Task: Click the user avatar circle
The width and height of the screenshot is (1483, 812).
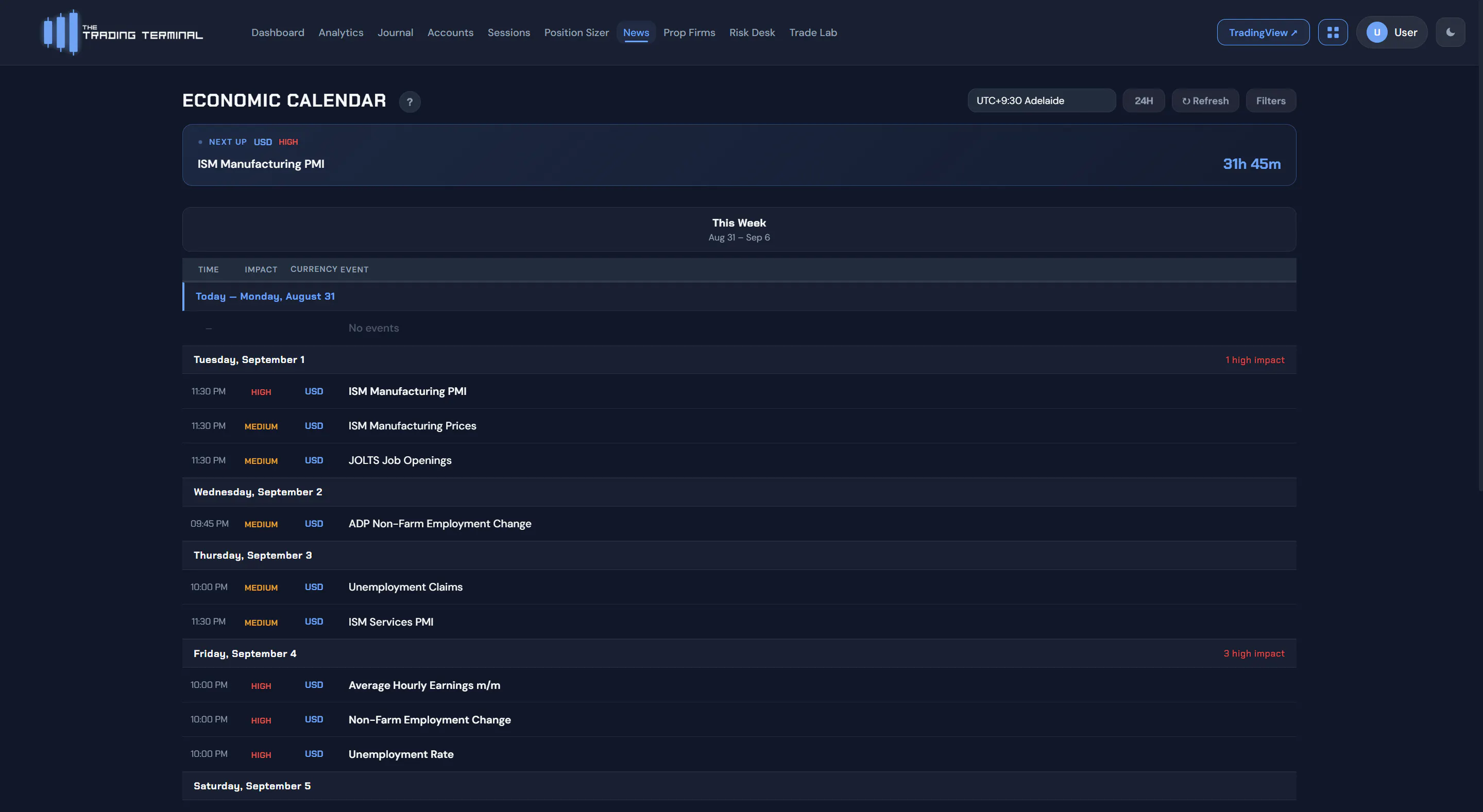Action: coord(1376,32)
